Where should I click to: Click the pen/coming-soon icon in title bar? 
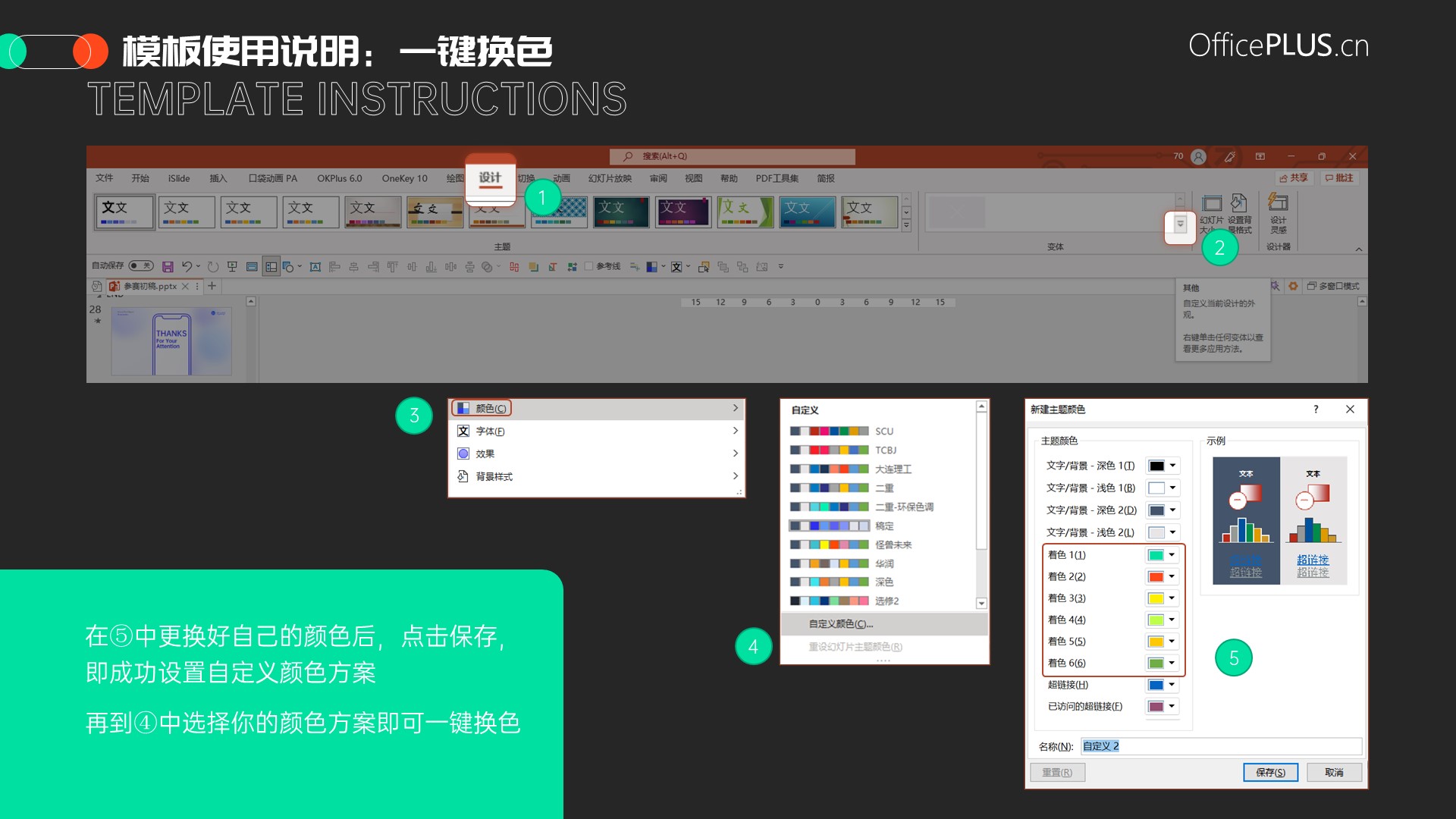tap(1229, 156)
